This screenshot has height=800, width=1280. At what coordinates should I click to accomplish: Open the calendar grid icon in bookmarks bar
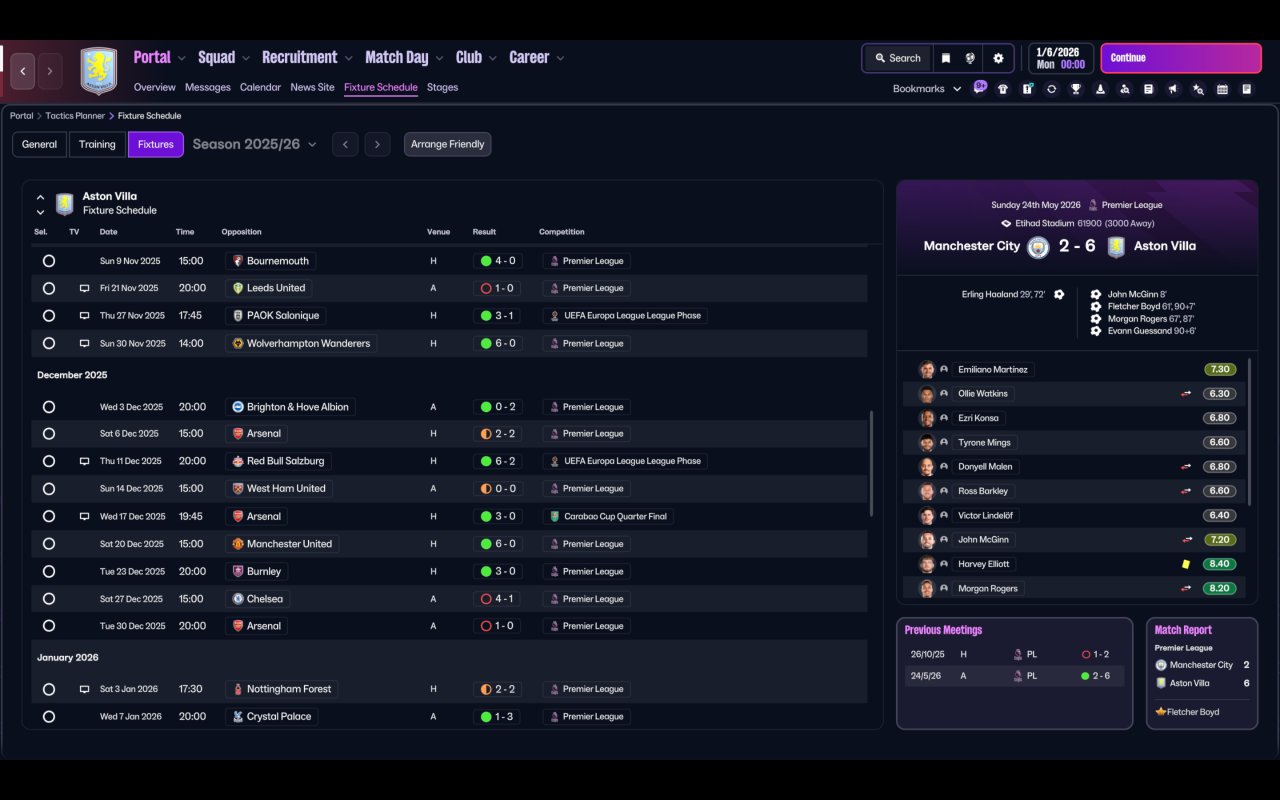1222,89
